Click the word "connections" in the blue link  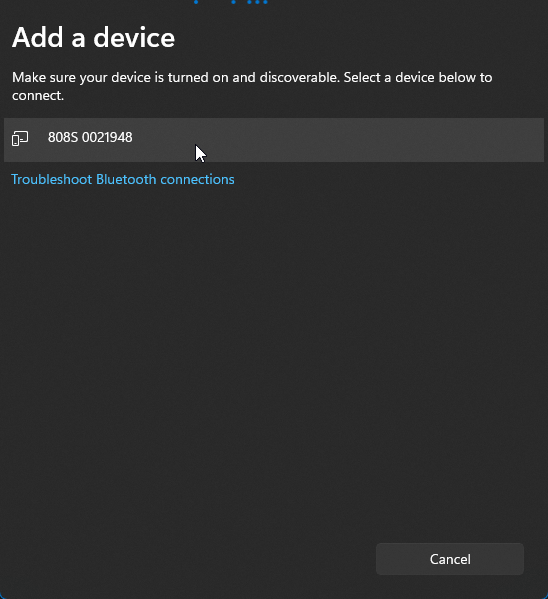tap(197, 180)
